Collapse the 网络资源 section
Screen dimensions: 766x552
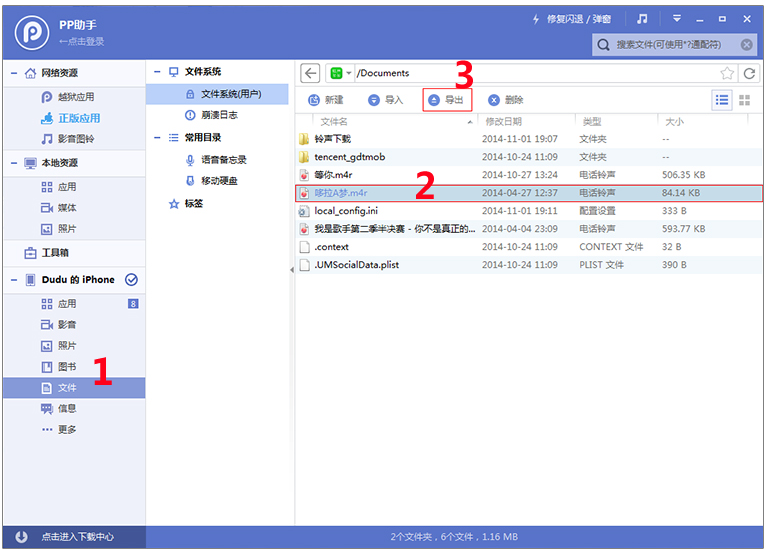[x=14, y=73]
